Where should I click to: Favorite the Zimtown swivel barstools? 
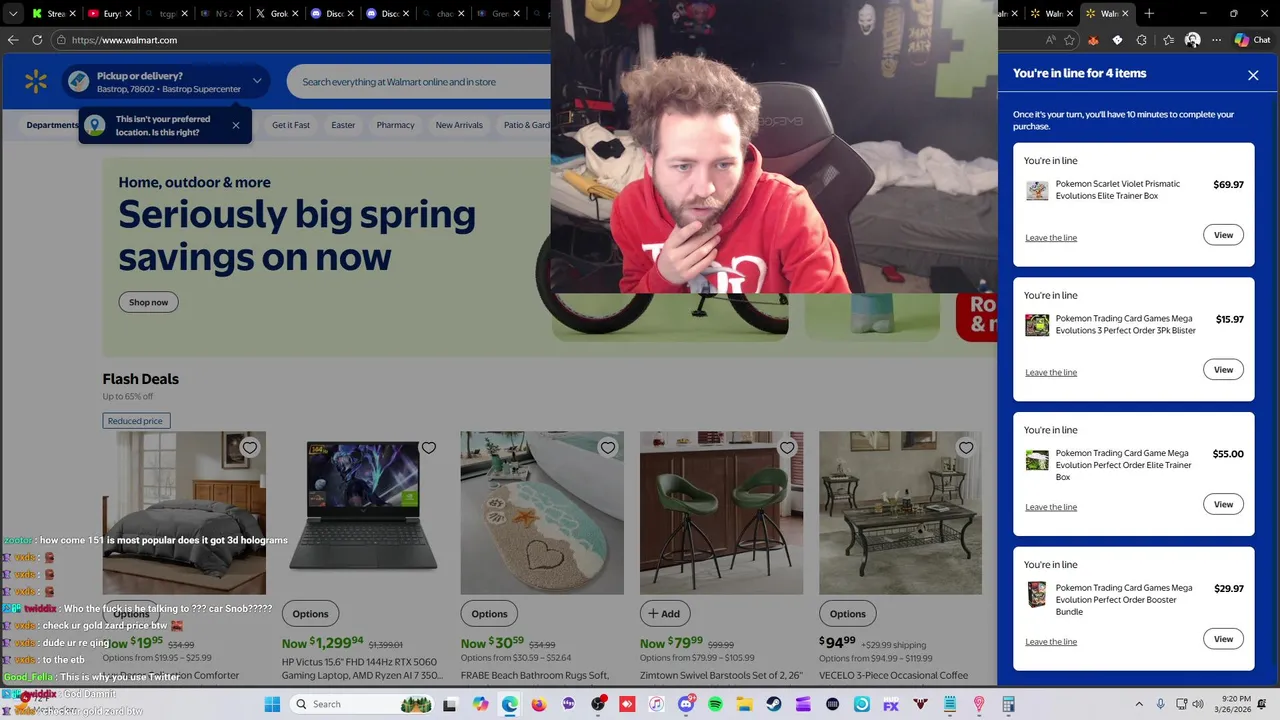pyautogui.click(x=787, y=448)
